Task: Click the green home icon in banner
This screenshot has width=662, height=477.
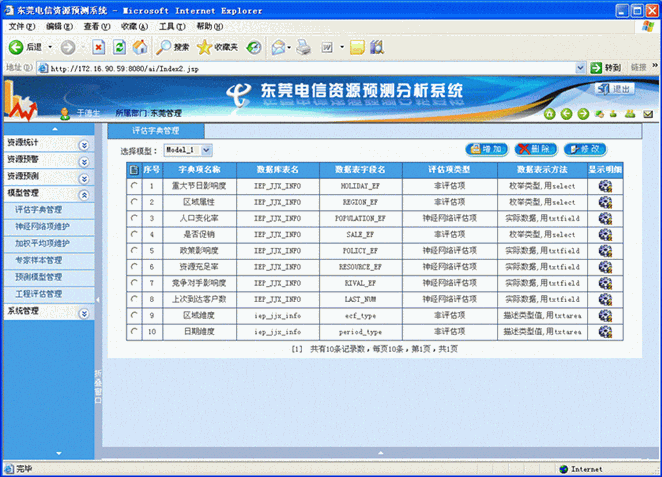Action: coord(549,114)
